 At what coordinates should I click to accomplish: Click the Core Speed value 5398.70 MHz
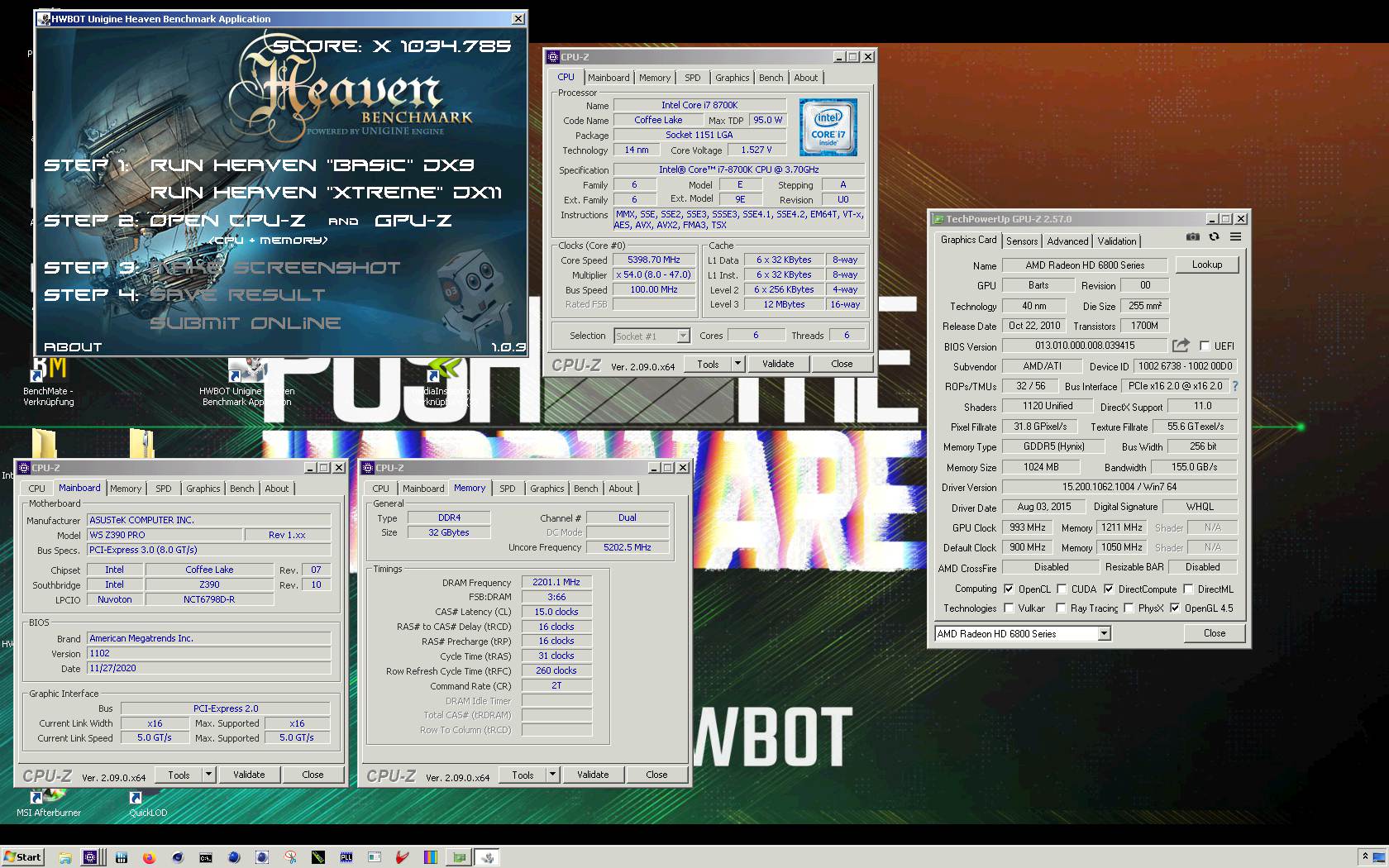[653, 260]
